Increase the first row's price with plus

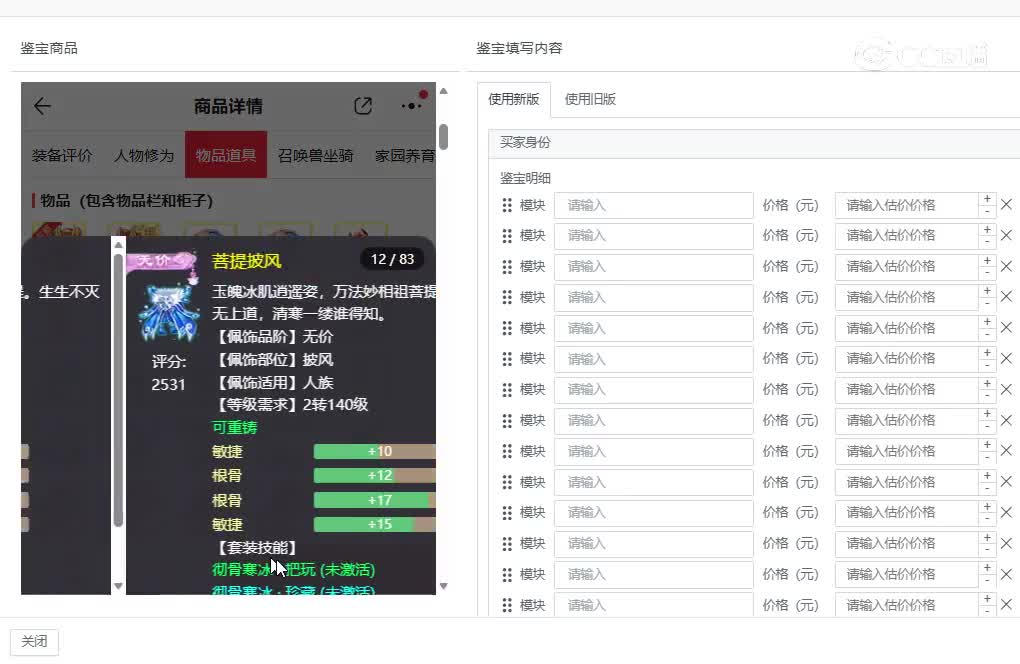987,199
